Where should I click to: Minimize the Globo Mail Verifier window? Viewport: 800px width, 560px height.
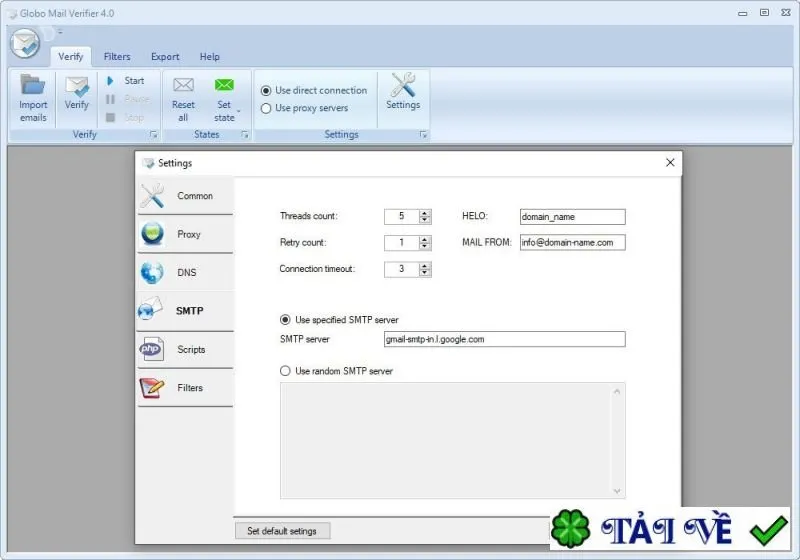pyautogui.click(x=742, y=13)
